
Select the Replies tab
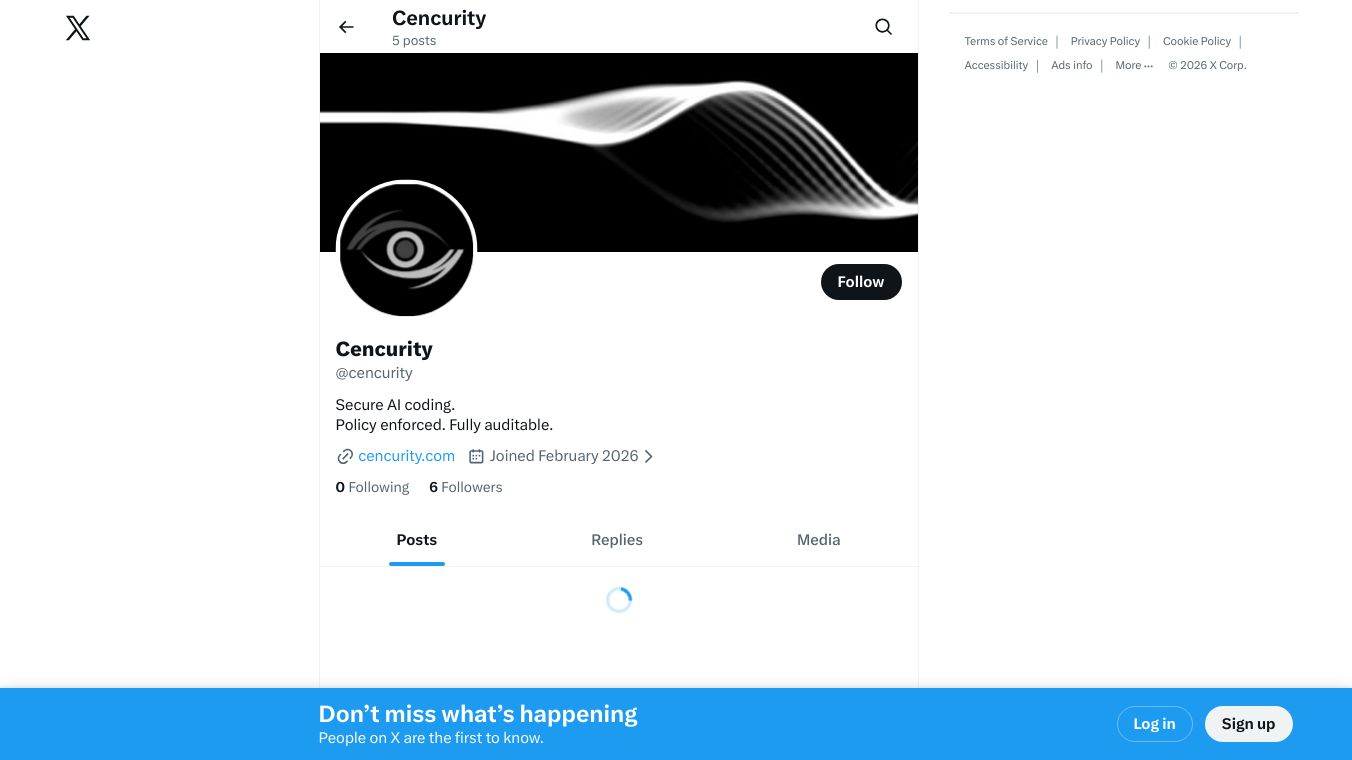pyautogui.click(x=616, y=539)
